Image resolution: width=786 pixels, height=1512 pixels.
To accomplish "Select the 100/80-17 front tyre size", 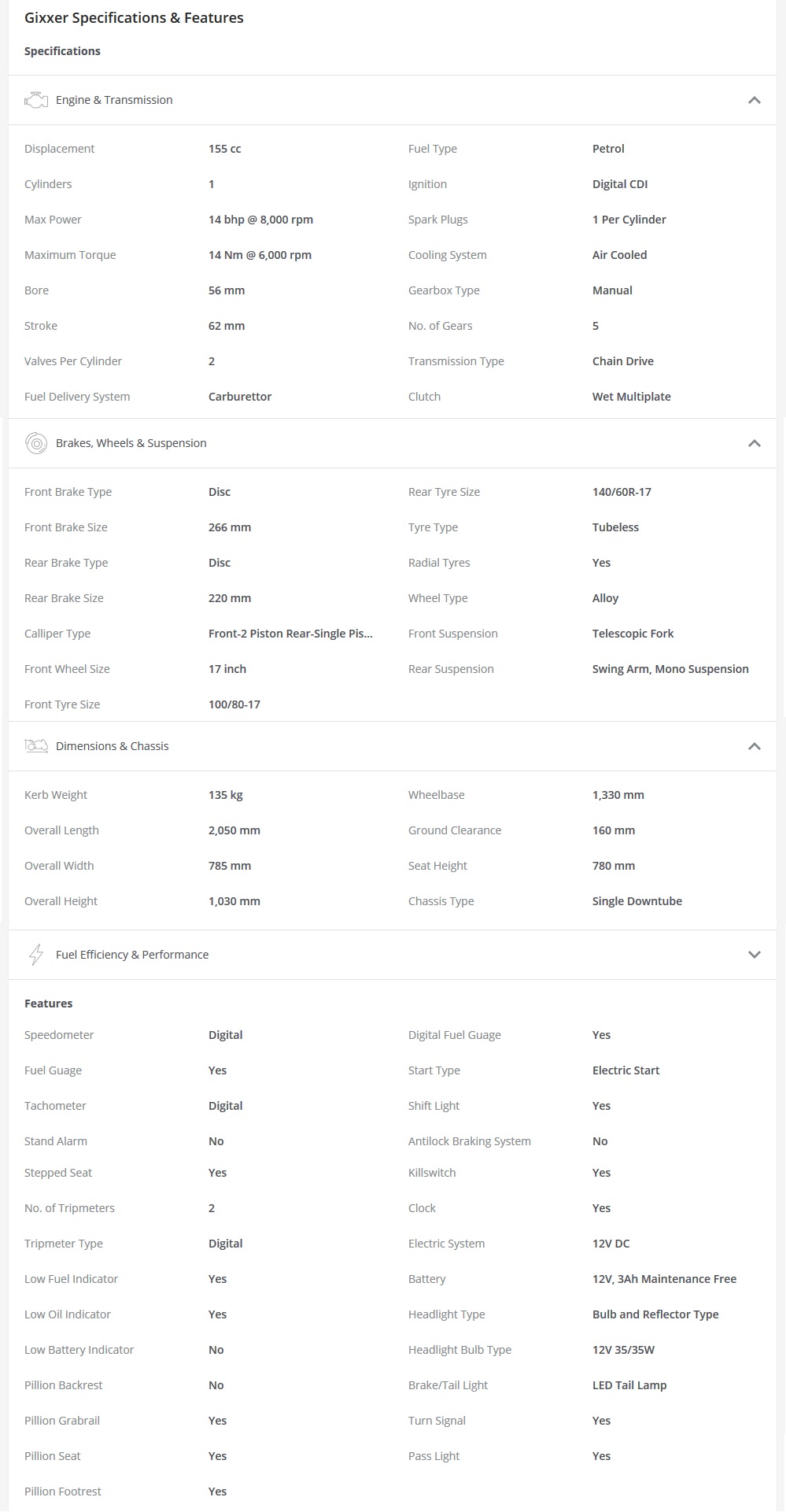I will coord(234,704).
